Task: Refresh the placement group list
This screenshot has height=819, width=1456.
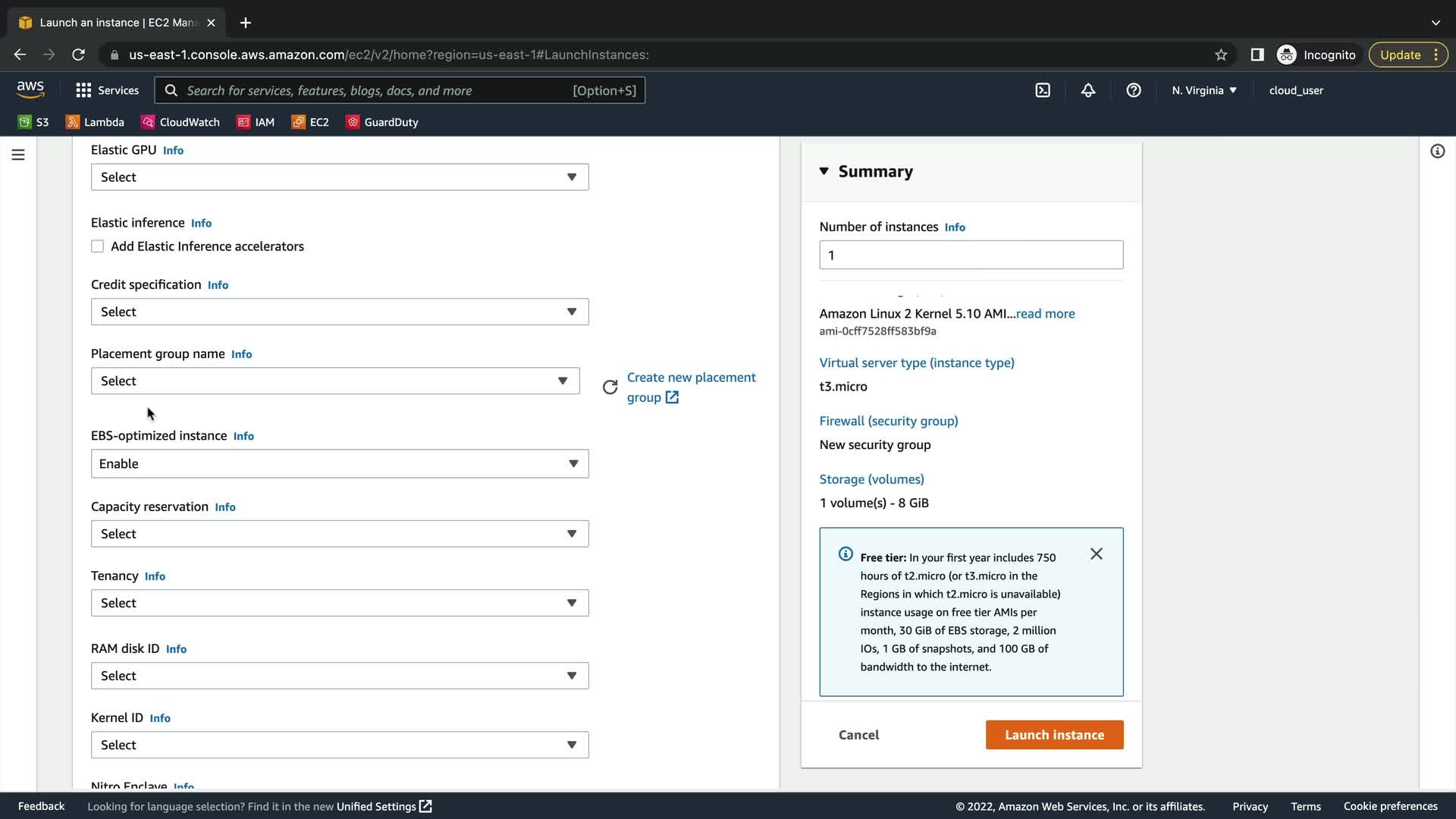Action: 610,388
